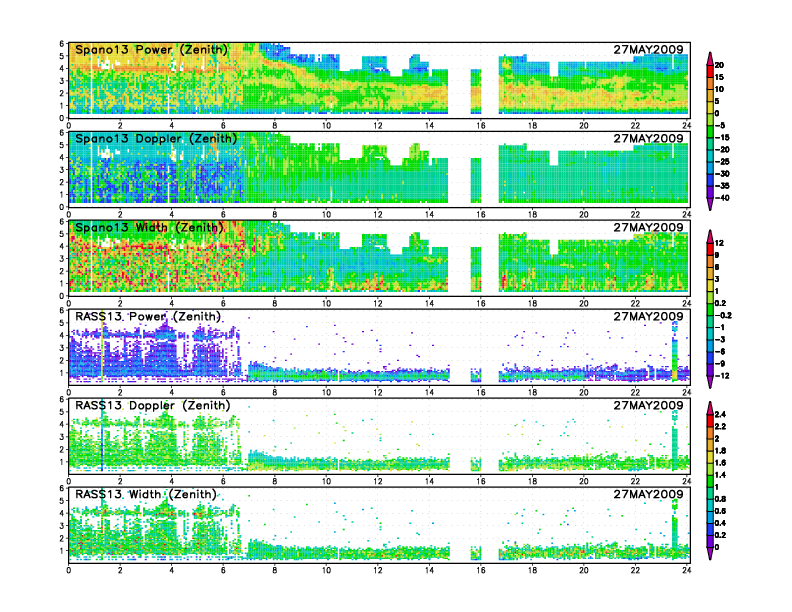The image size is (792, 612).
Task: Click the '1.8' label on the bottom colorbar
Action: (x=720, y=450)
